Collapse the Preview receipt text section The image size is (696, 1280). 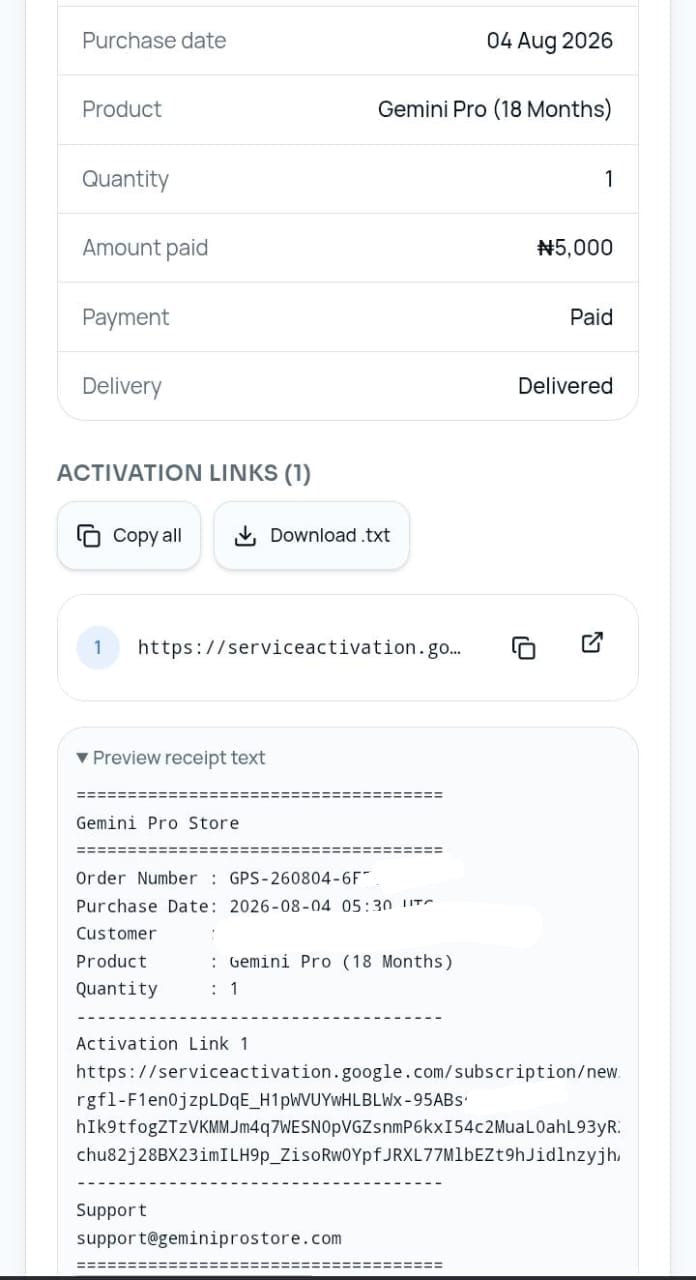point(171,758)
